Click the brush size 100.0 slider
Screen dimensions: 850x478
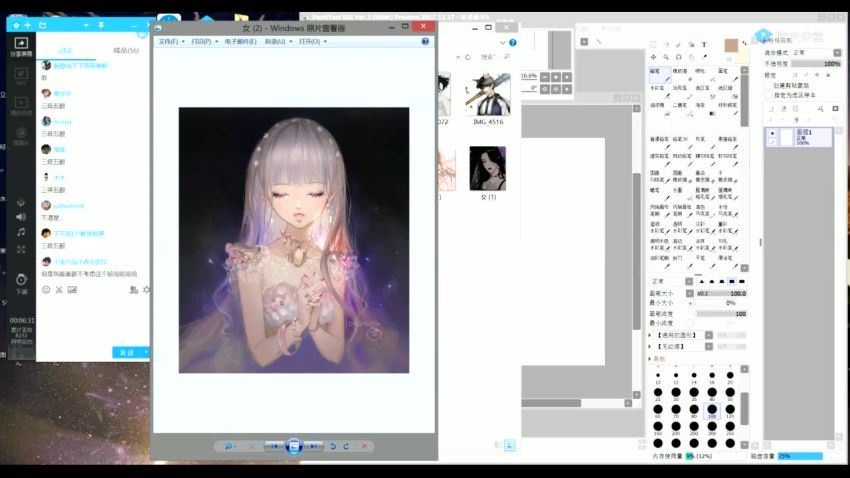coord(721,293)
